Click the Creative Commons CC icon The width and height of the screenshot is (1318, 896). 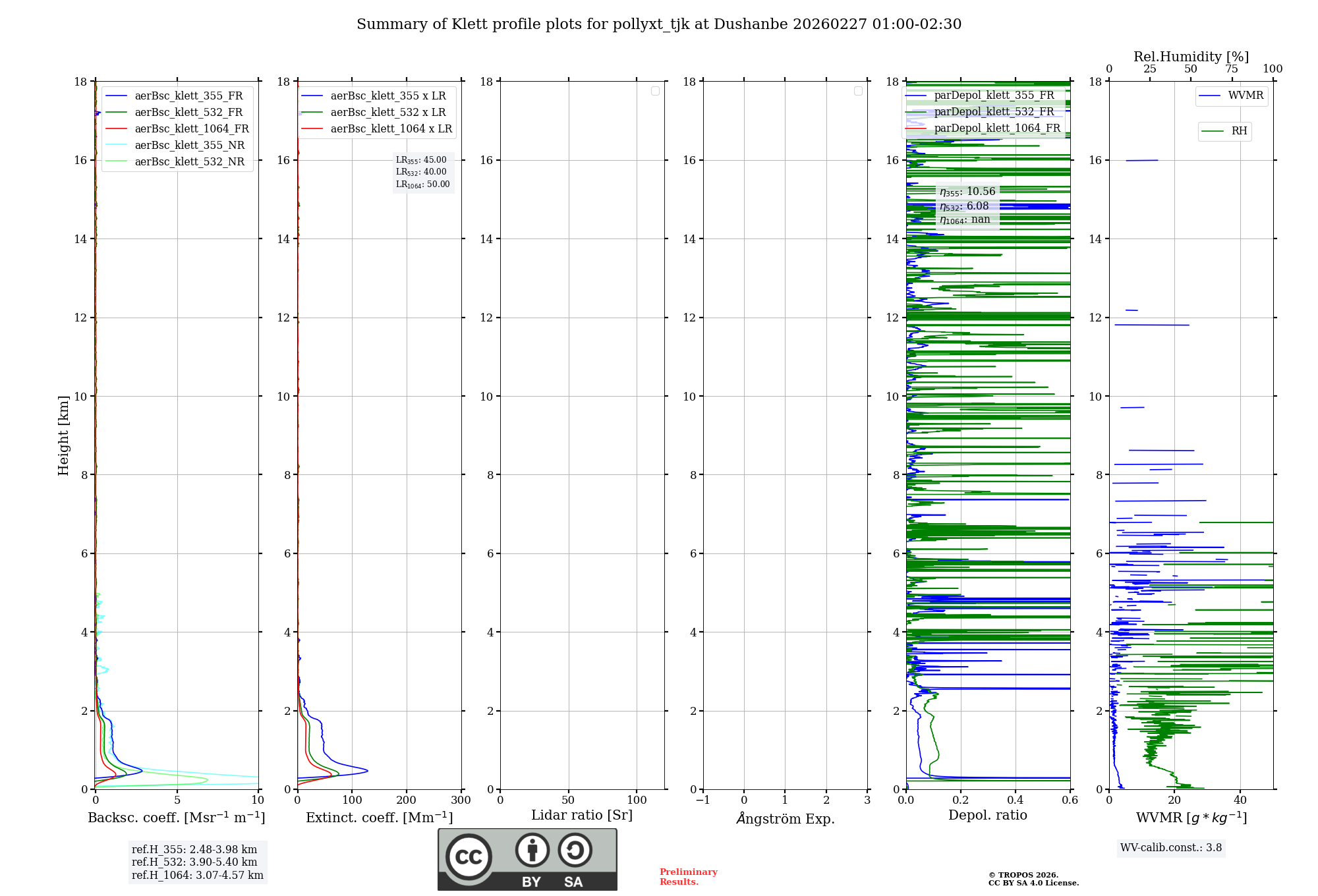[x=469, y=856]
